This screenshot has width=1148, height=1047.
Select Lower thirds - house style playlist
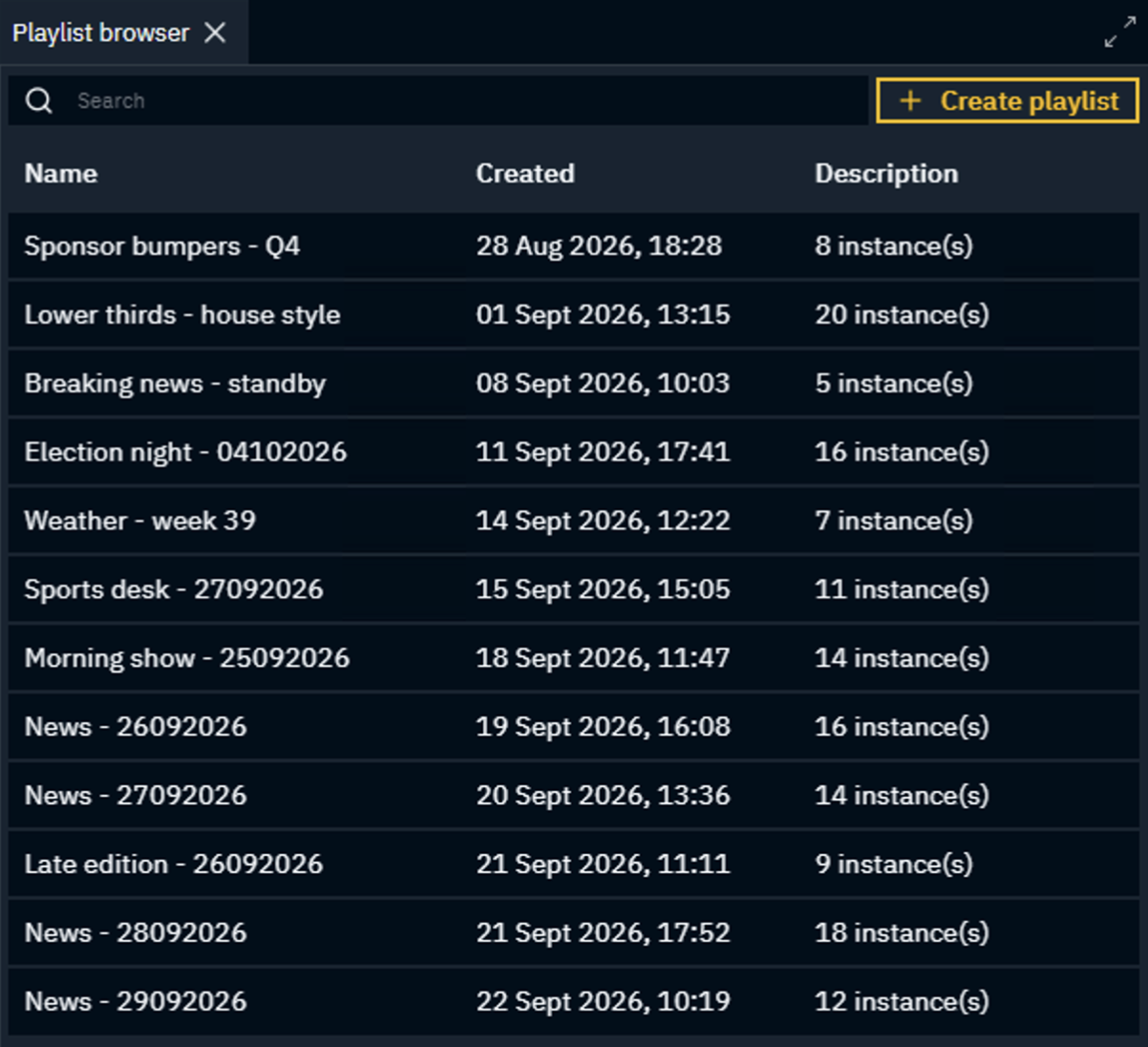[573, 314]
